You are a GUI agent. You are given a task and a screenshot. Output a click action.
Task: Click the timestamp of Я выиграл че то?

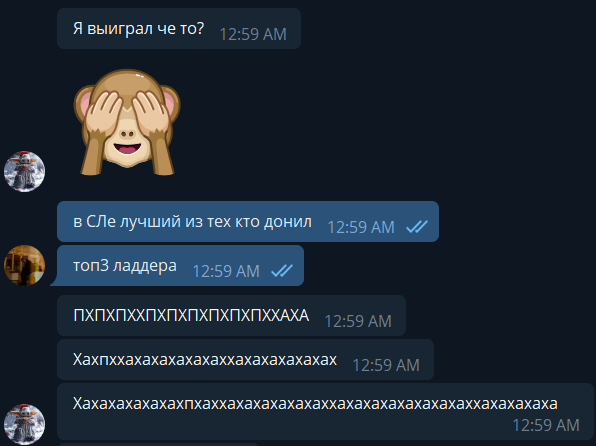(x=253, y=34)
